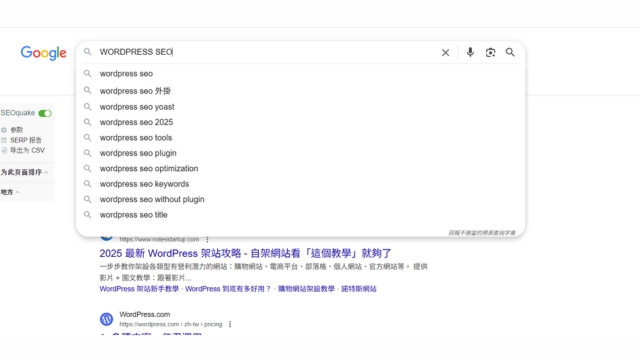This screenshot has height=360, width=640.
Task: Expand the 地方 section
Action: 10,192
